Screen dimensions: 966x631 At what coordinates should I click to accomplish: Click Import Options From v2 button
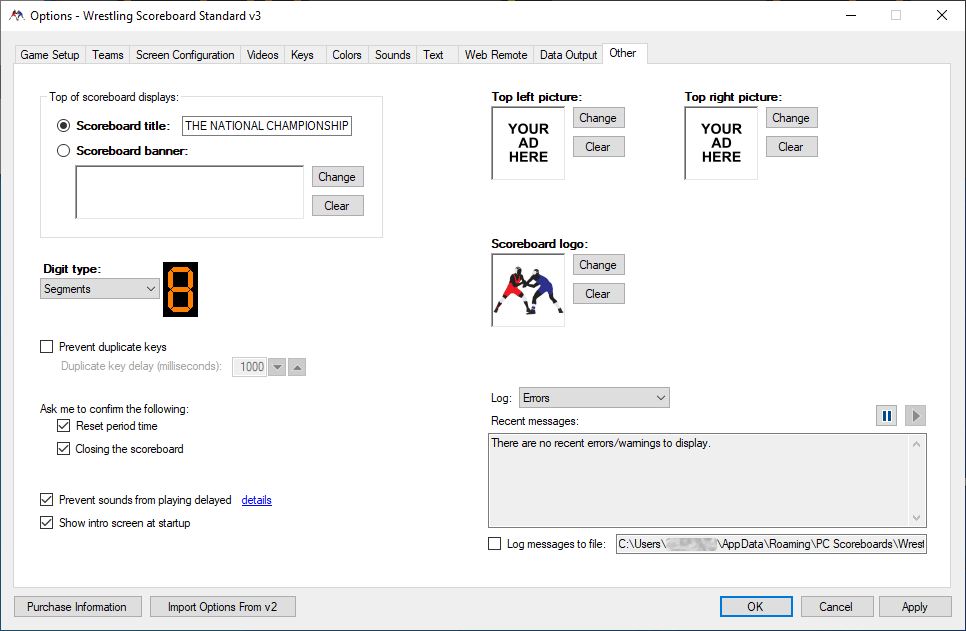(x=223, y=607)
